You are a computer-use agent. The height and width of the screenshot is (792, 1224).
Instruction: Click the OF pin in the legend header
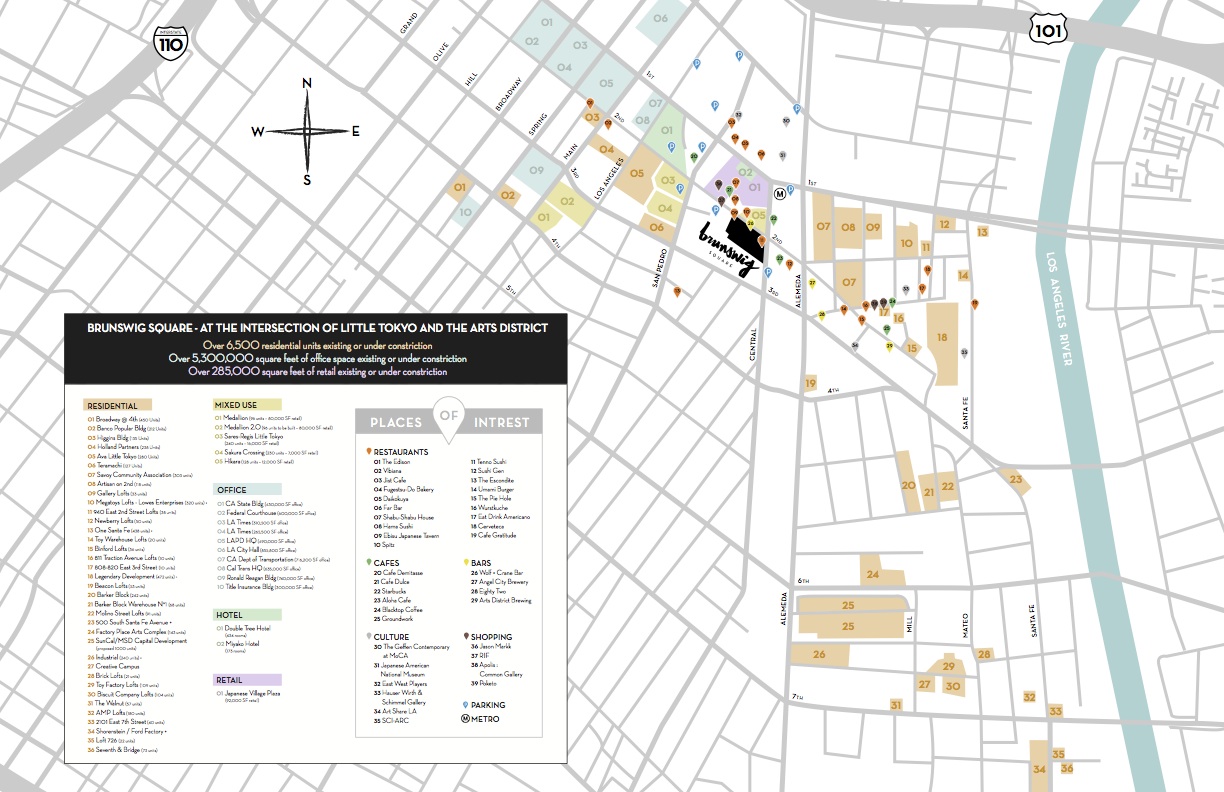449,422
